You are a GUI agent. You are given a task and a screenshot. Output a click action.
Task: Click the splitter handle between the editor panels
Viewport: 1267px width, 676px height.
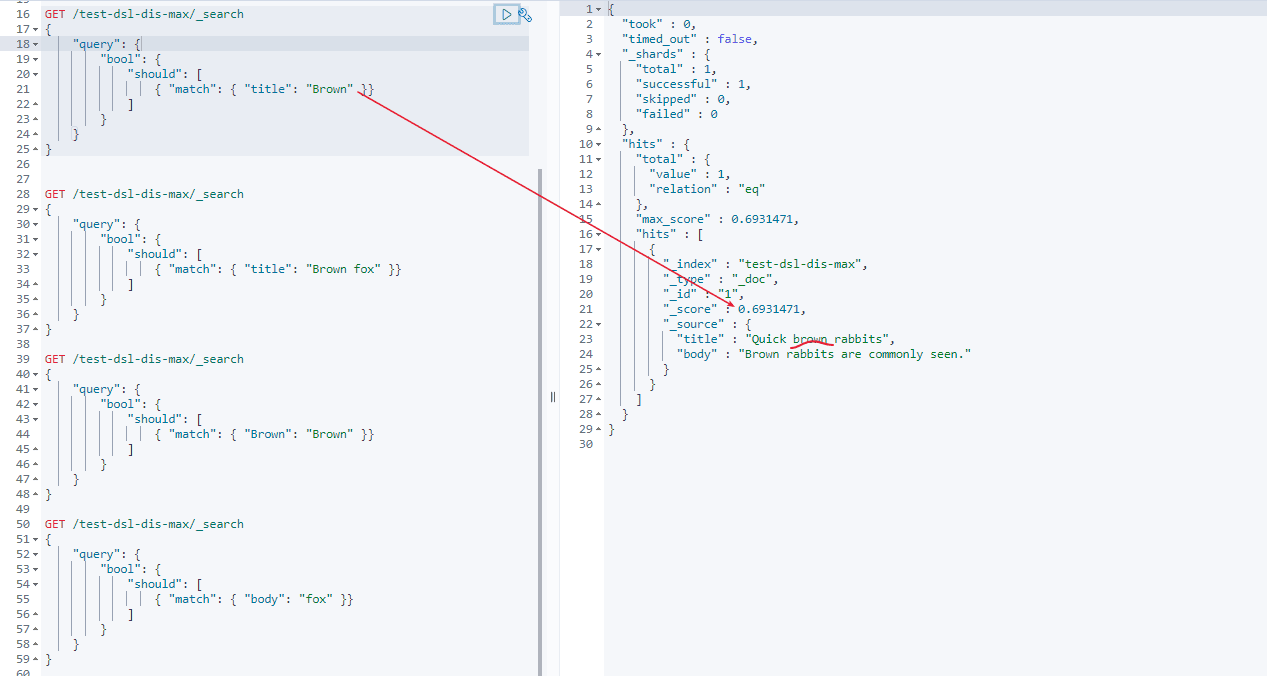click(x=552, y=397)
